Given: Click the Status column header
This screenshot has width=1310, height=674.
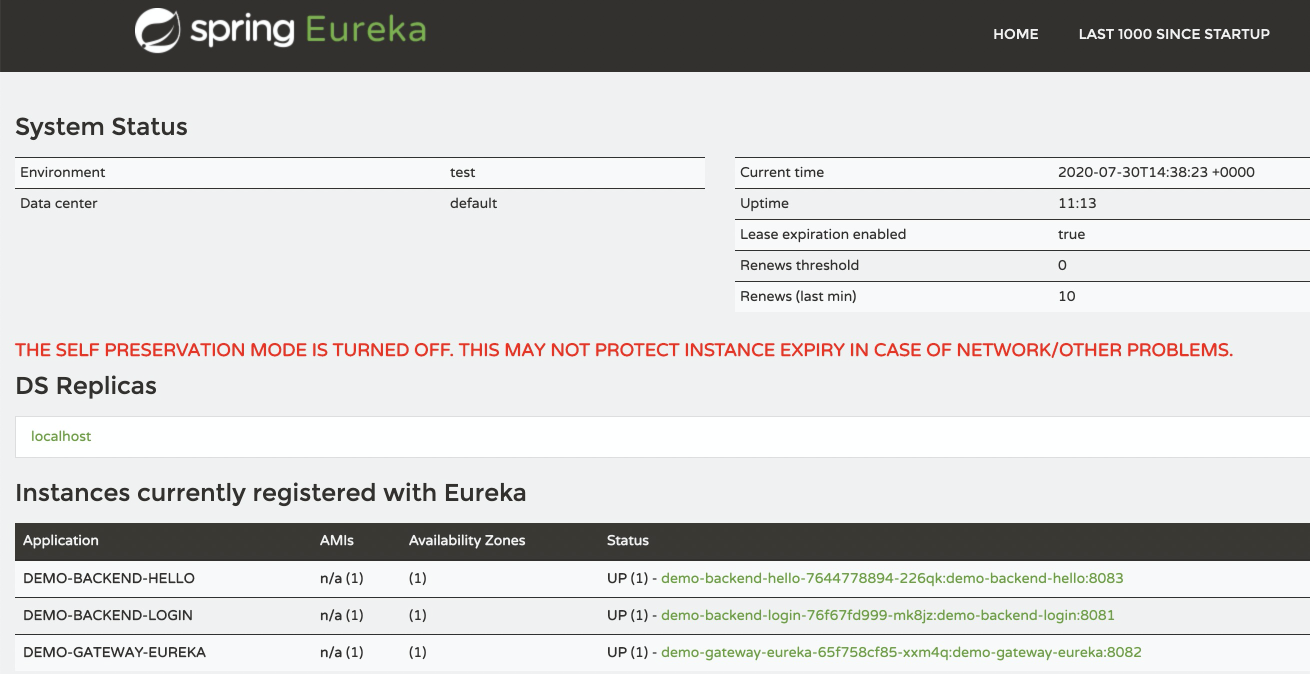Looking at the screenshot, I should pyautogui.click(x=628, y=540).
